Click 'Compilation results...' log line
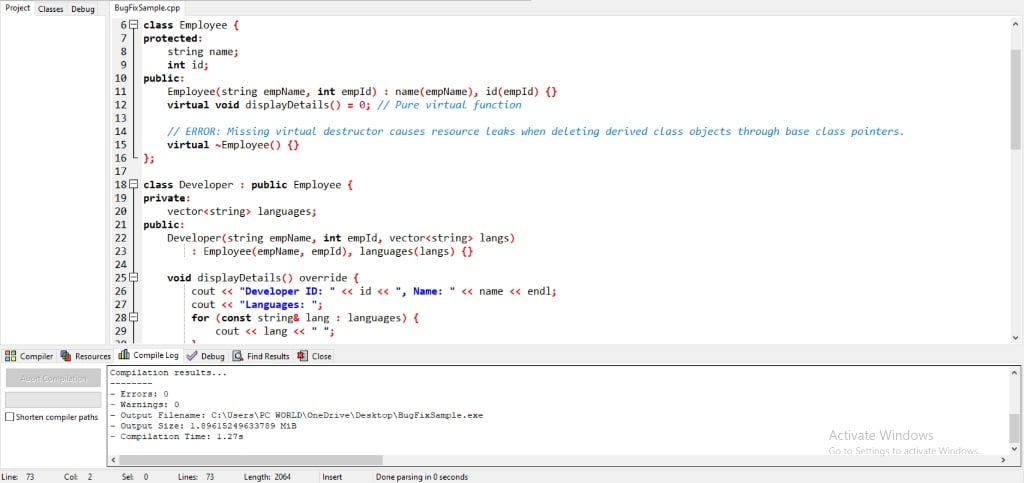The height and width of the screenshot is (483, 1024). coord(168,373)
